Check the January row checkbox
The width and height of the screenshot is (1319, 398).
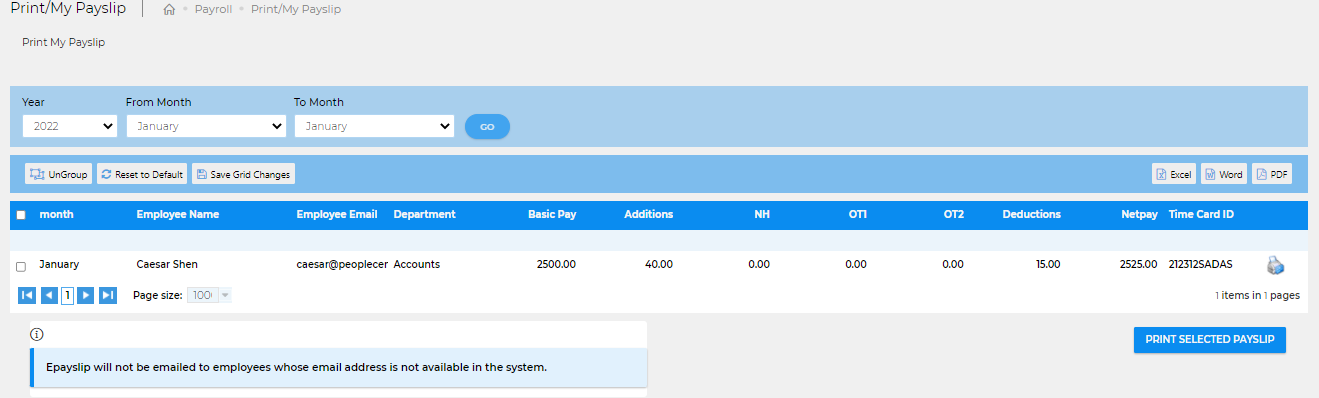[21, 266]
